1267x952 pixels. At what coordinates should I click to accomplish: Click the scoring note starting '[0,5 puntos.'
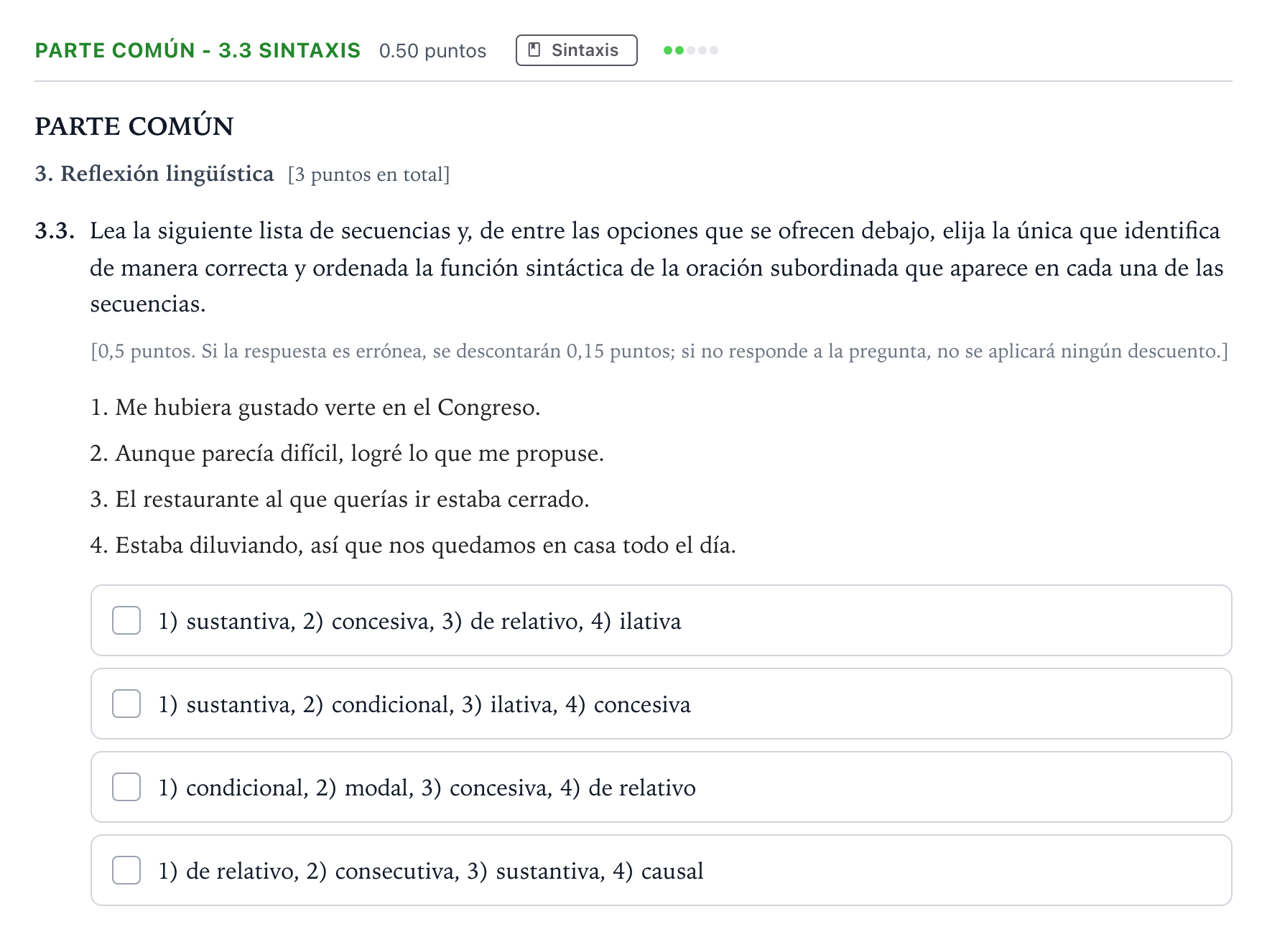click(x=659, y=351)
